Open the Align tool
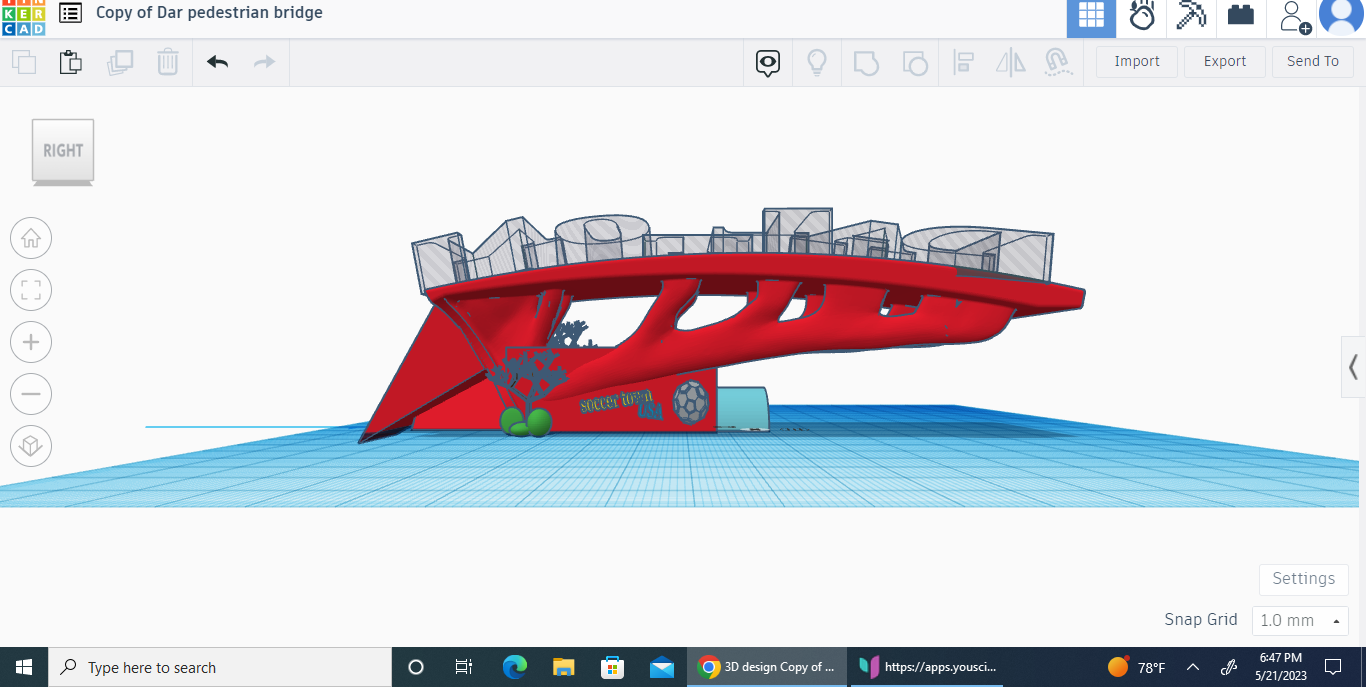Image resolution: width=1366 pixels, height=687 pixels. click(x=963, y=62)
